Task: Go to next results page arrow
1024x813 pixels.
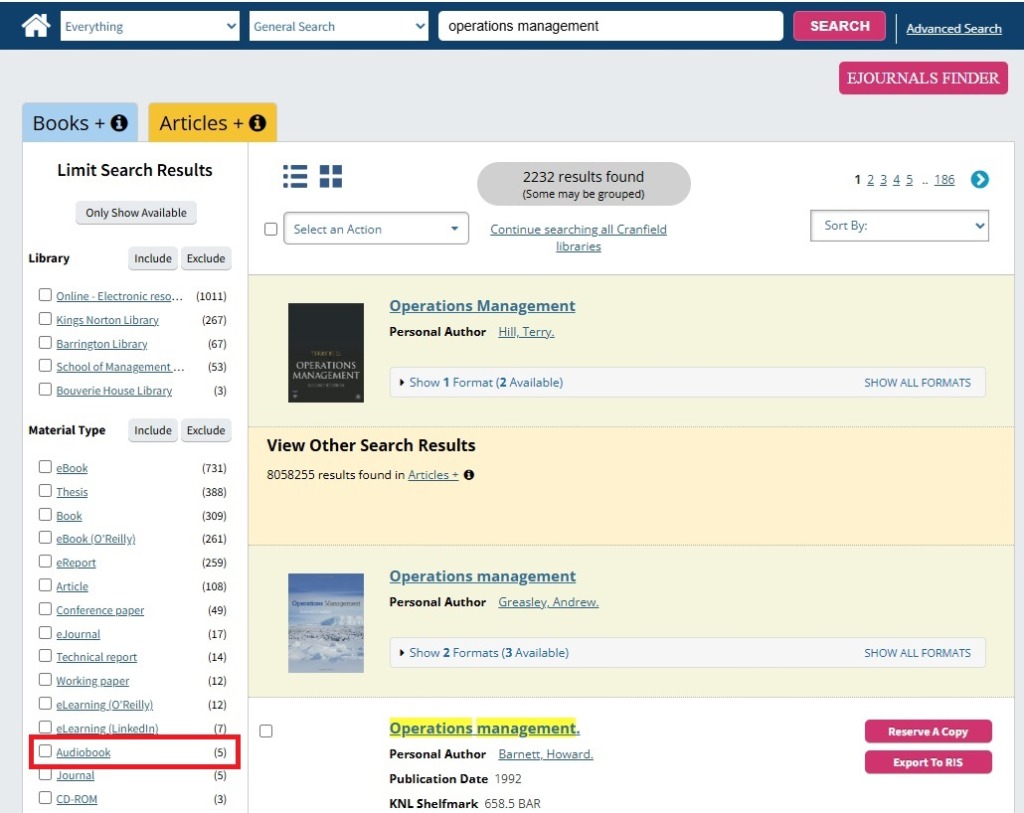Action: click(980, 179)
